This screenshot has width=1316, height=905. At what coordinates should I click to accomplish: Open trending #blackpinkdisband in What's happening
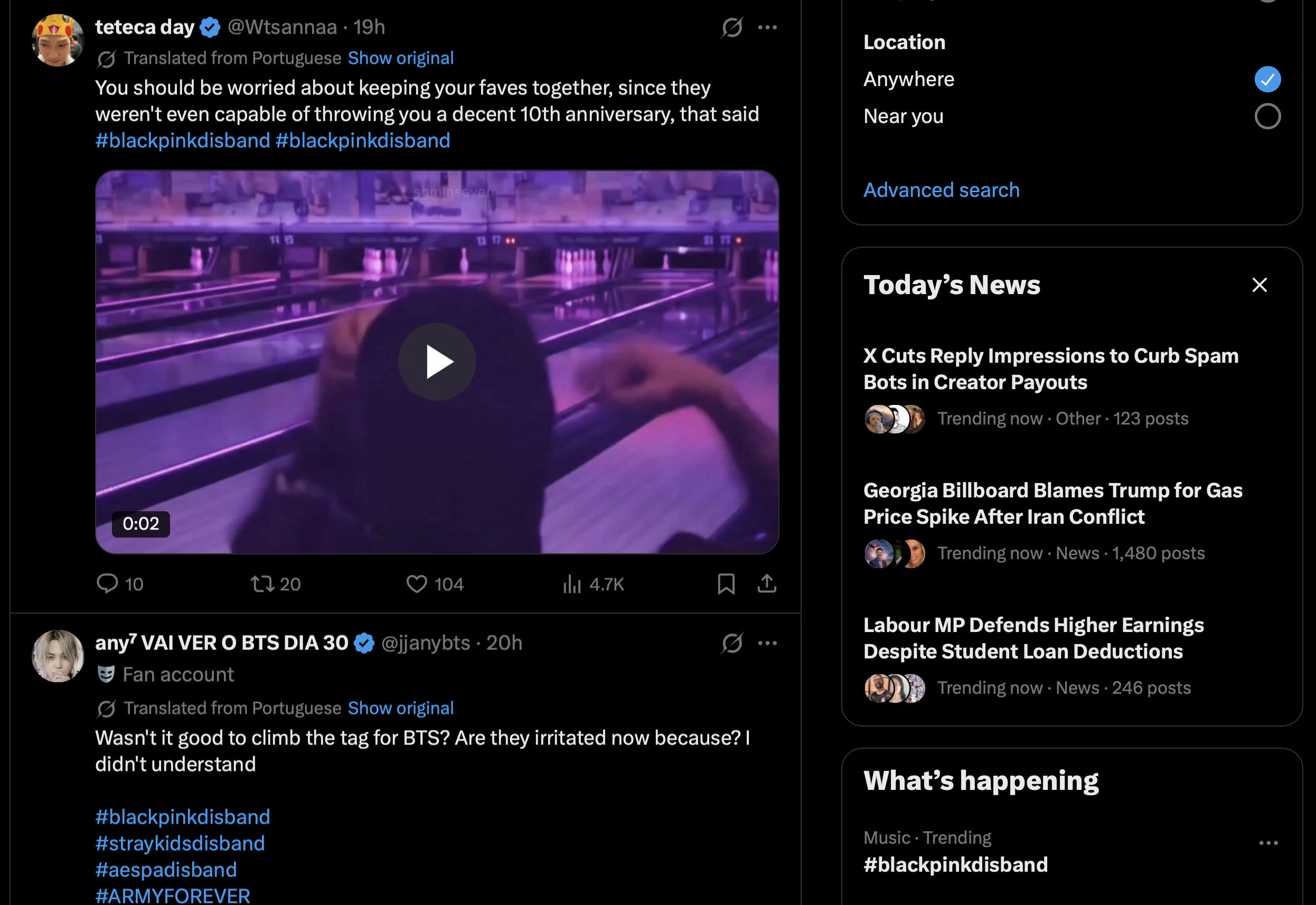(955, 865)
